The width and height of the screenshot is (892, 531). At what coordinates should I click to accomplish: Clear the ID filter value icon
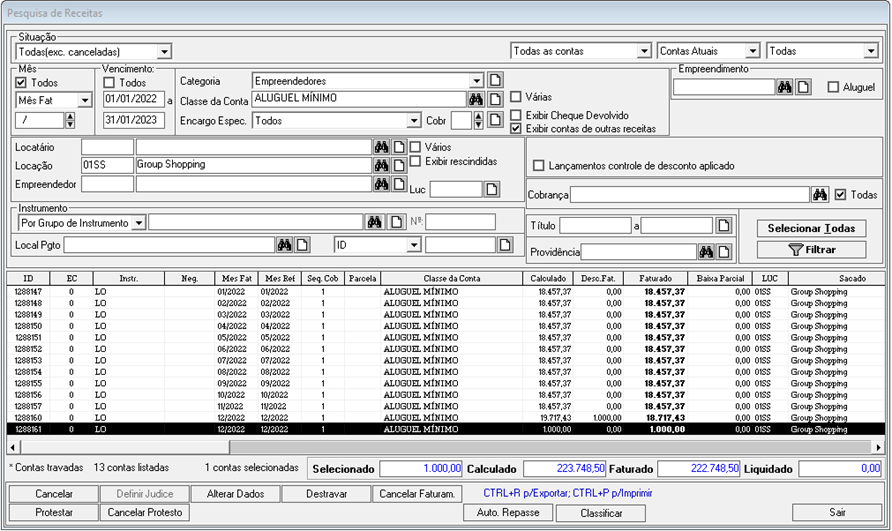[x=505, y=245]
